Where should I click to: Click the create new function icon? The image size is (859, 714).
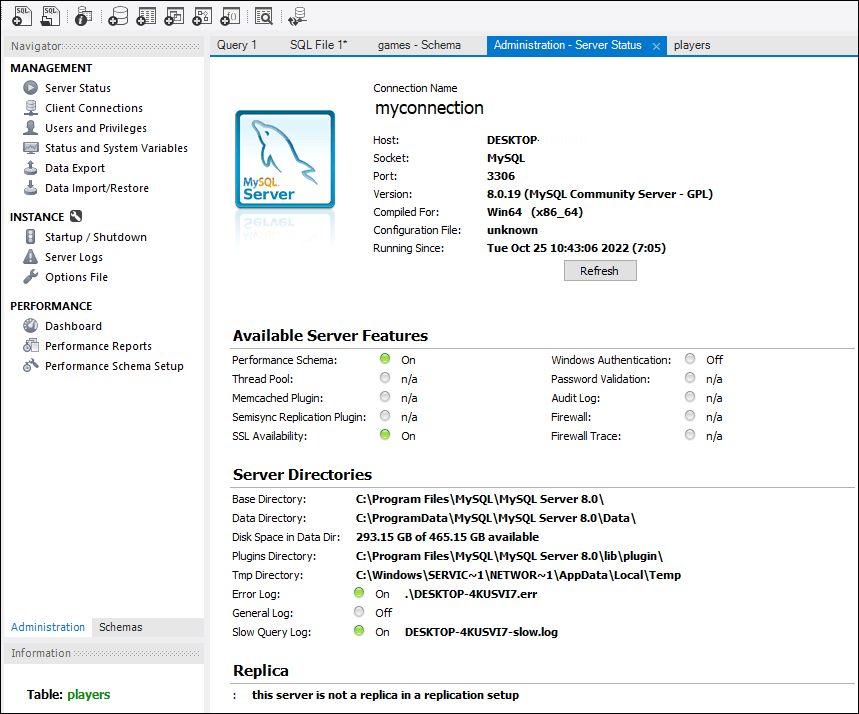(230, 15)
